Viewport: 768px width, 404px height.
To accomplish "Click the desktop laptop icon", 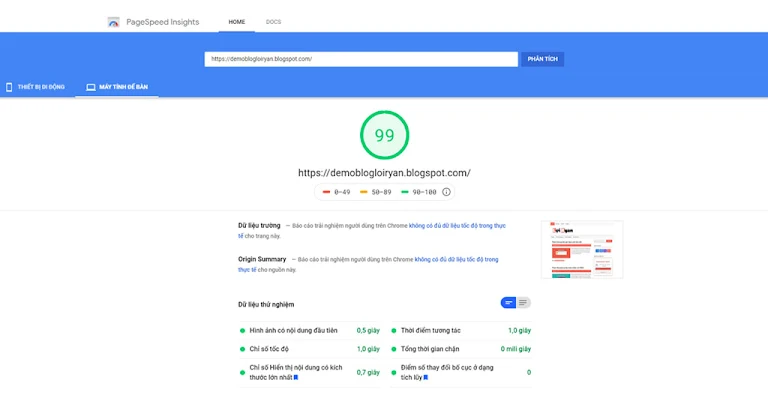I will pos(91,87).
